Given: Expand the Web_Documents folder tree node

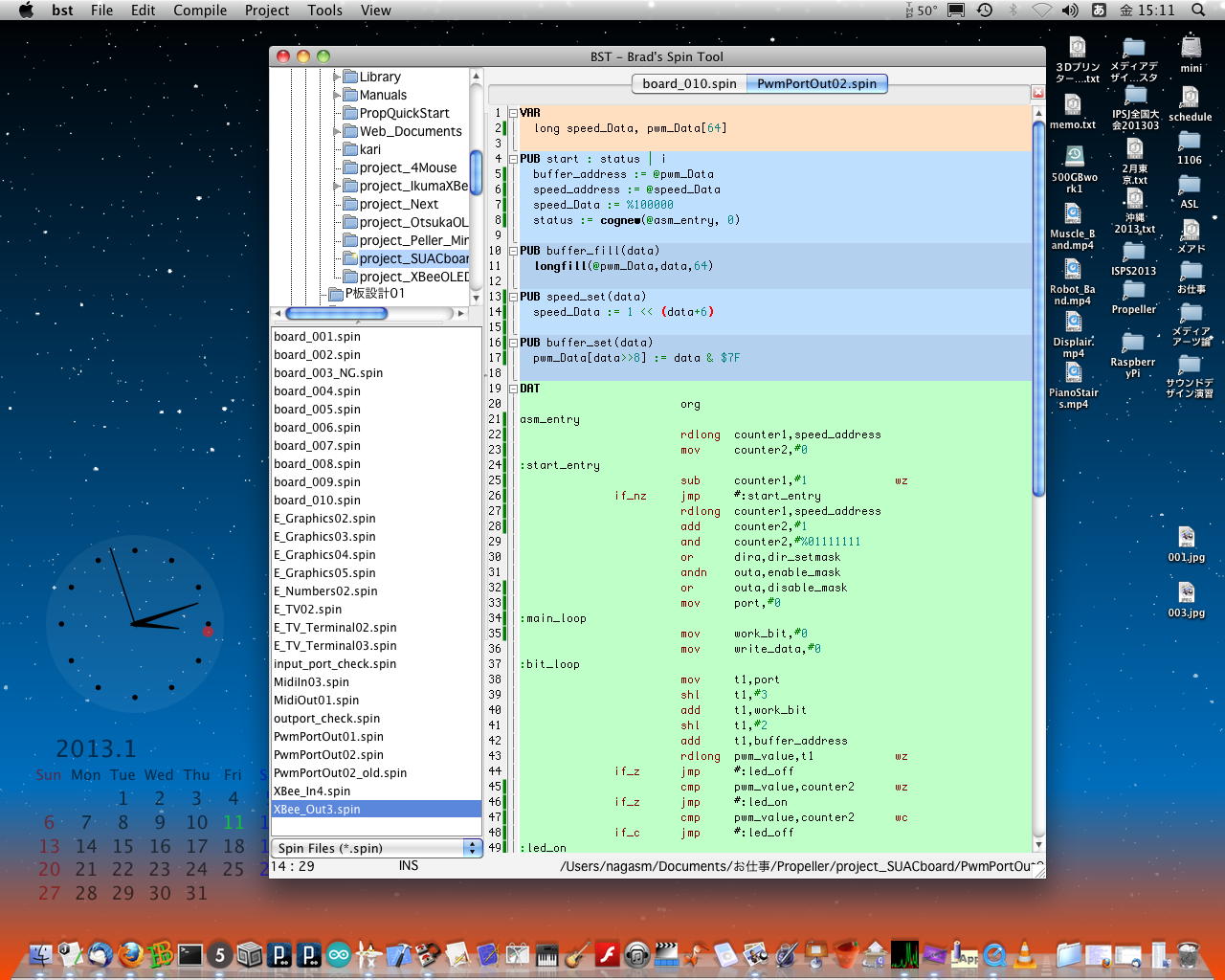Looking at the screenshot, I should (337, 131).
